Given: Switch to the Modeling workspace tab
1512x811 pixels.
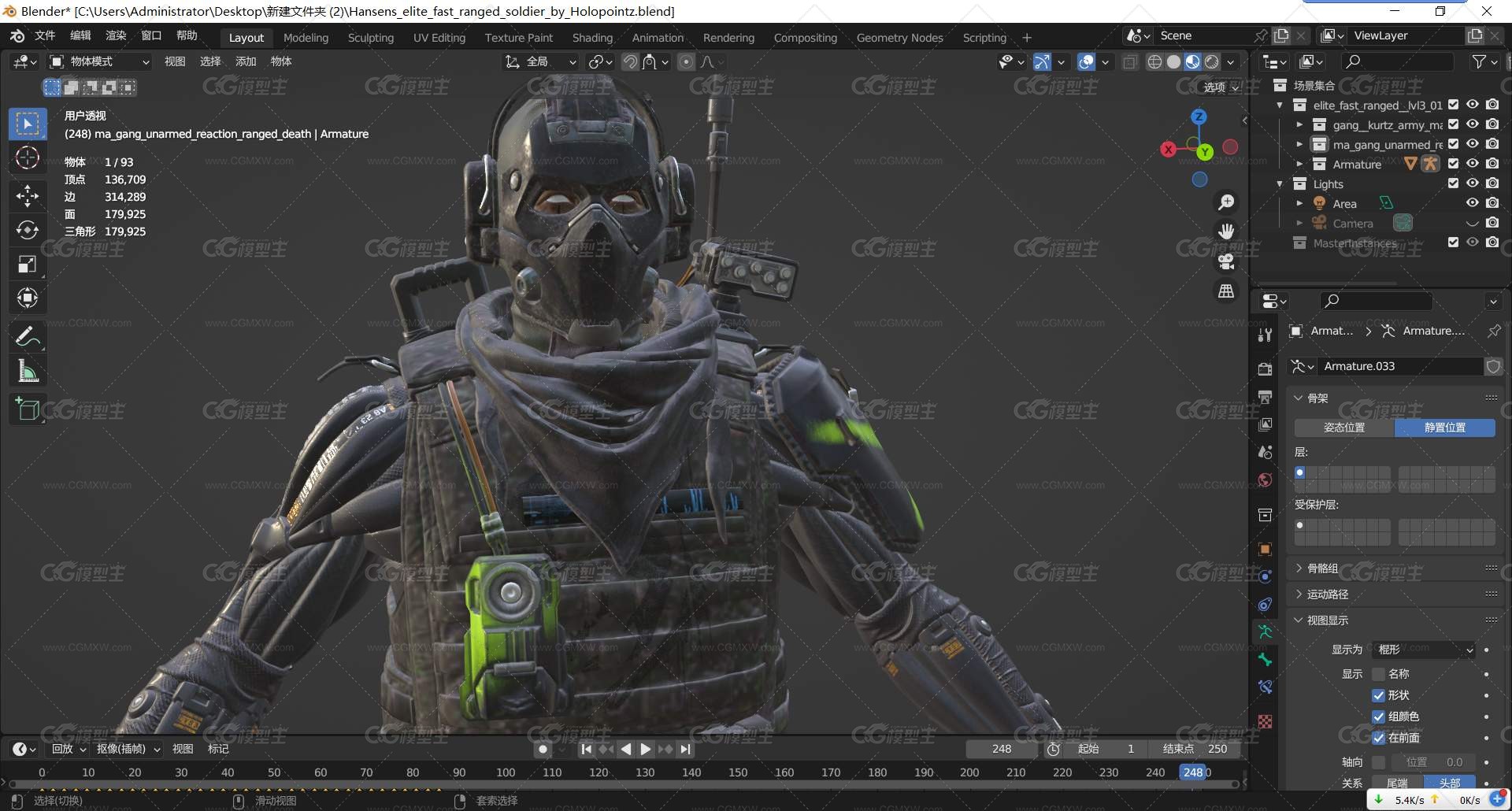Looking at the screenshot, I should 306,38.
